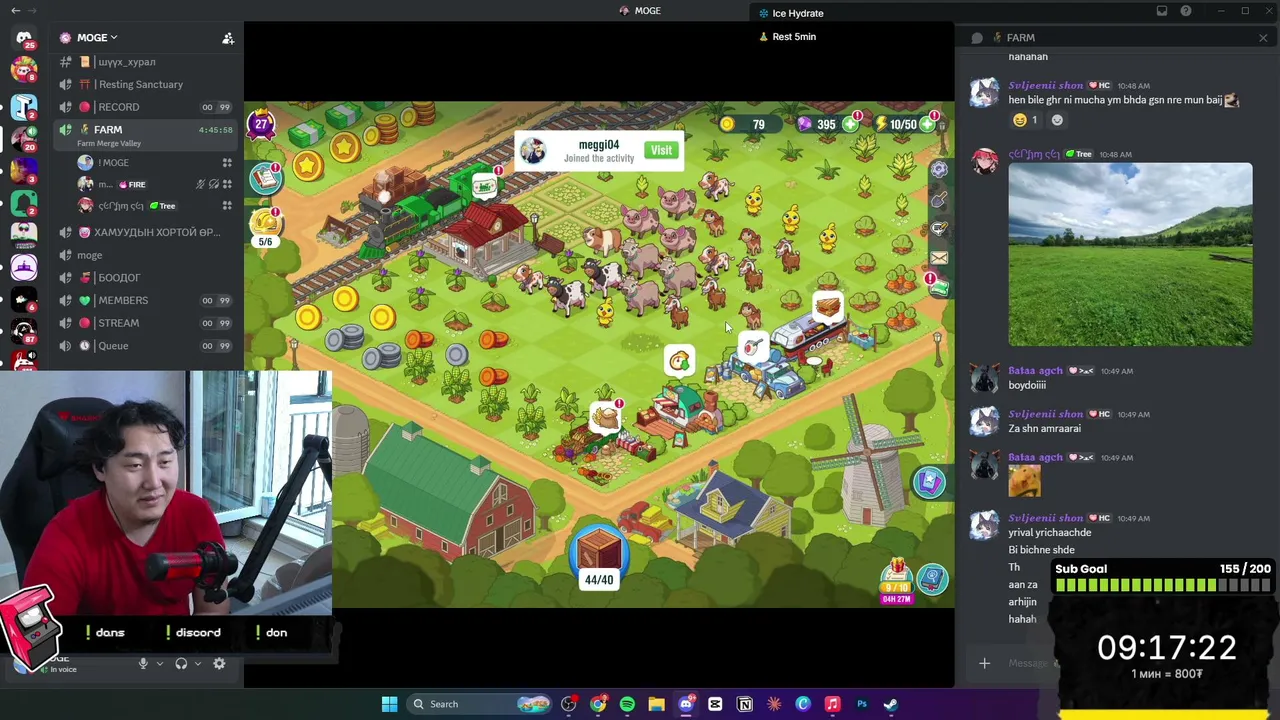This screenshot has height=720, width=1280.
Task: Toggle the laughing emoji reaction with count 1
Action: click(1024, 120)
